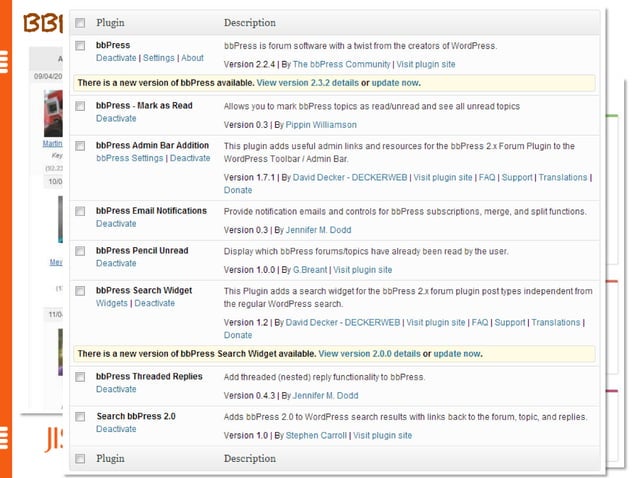Click the upper hamburger menu icon on orange bar
Screen dimensions: 638x478
(x=5, y=62)
